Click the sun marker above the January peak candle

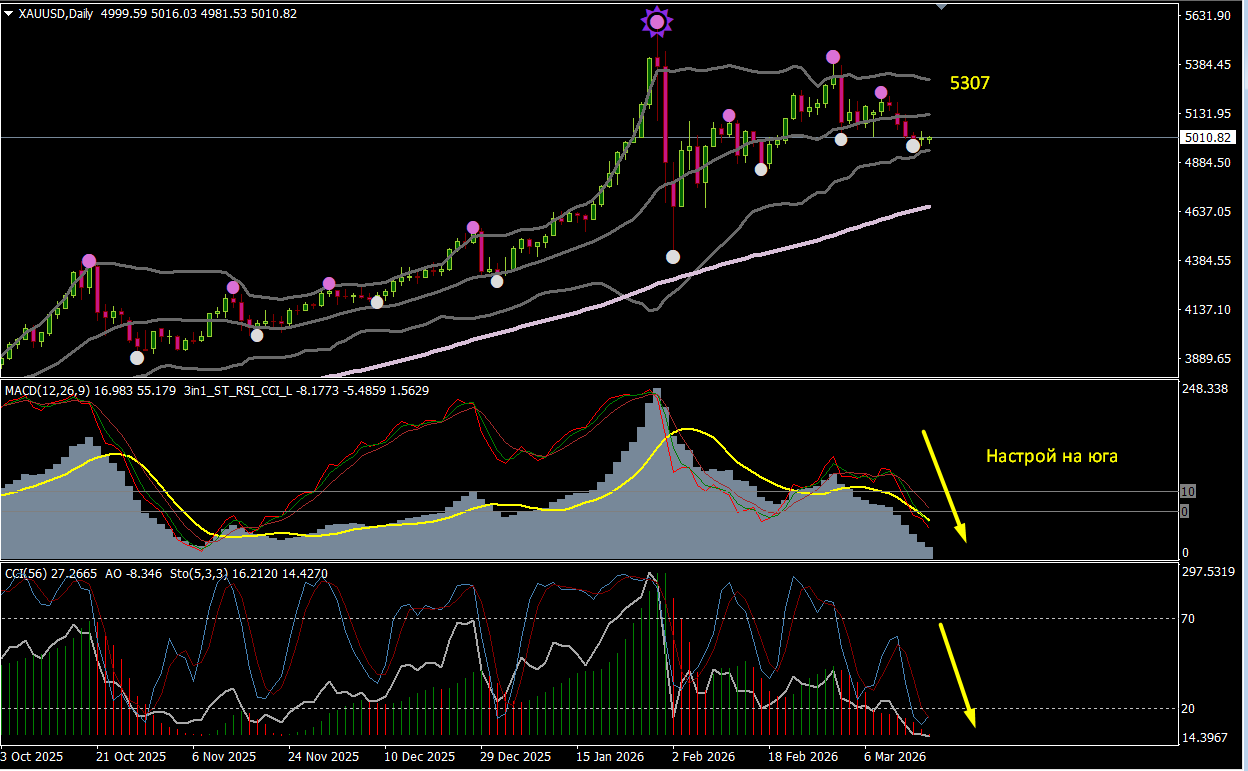point(657,20)
